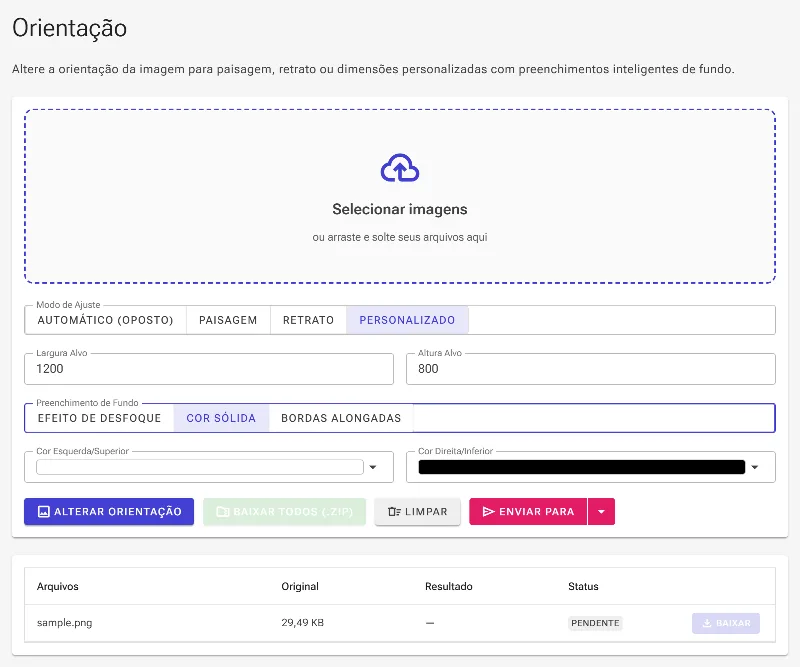Choose Bordas Alongadas background fill

(341, 418)
